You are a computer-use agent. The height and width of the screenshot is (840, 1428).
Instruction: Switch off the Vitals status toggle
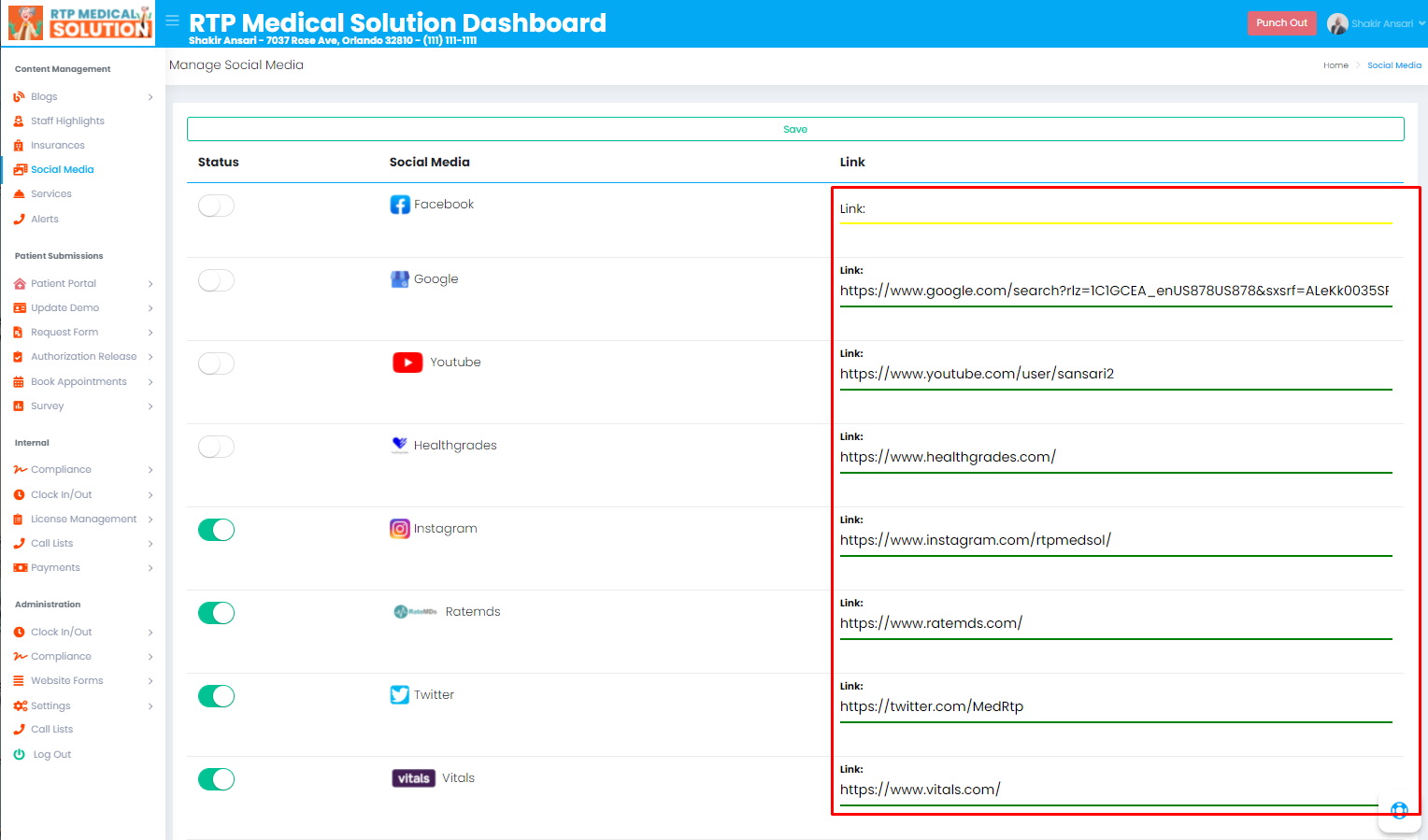(x=216, y=779)
